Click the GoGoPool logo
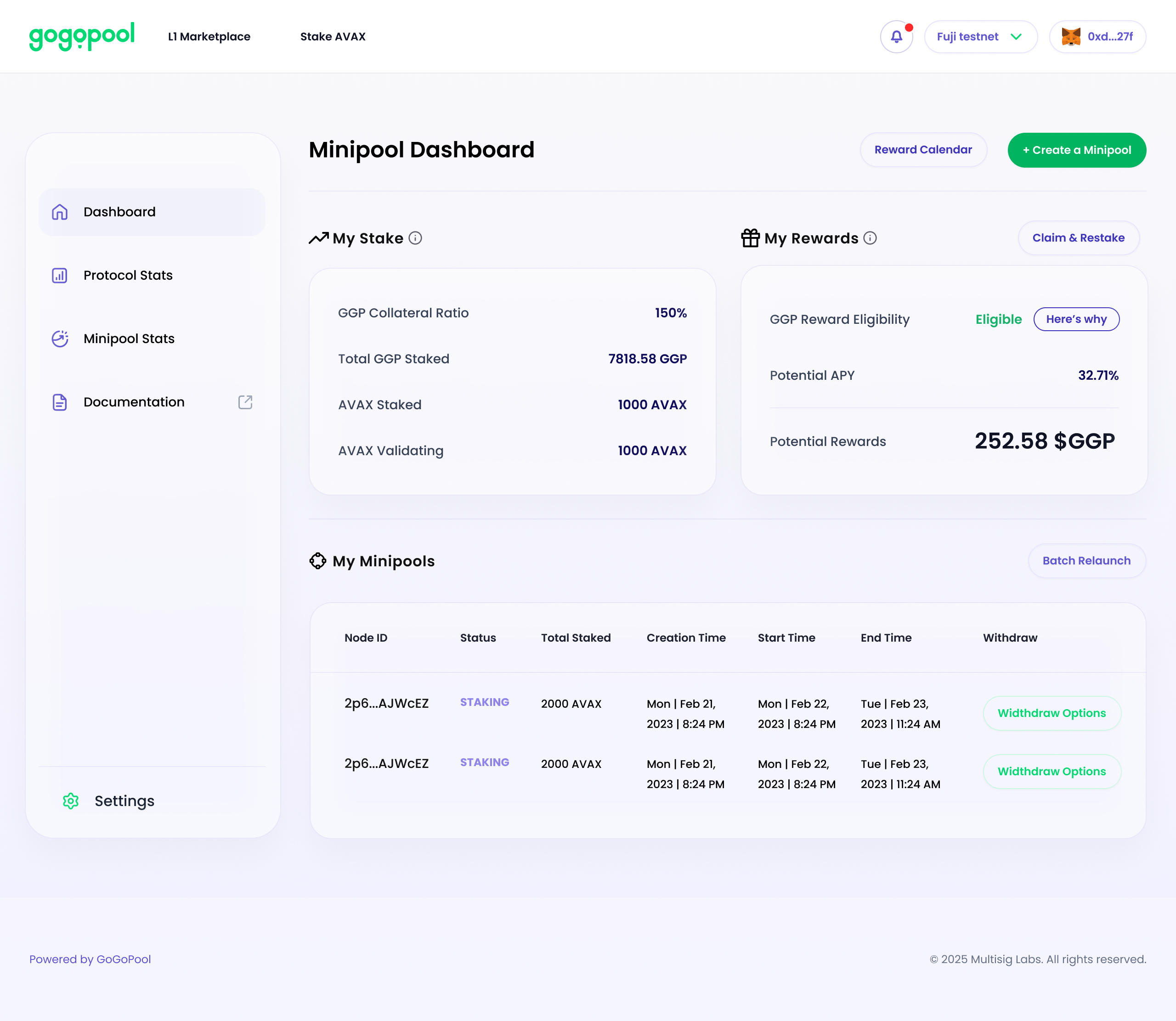The height and width of the screenshot is (1021, 1176). [81, 36]
